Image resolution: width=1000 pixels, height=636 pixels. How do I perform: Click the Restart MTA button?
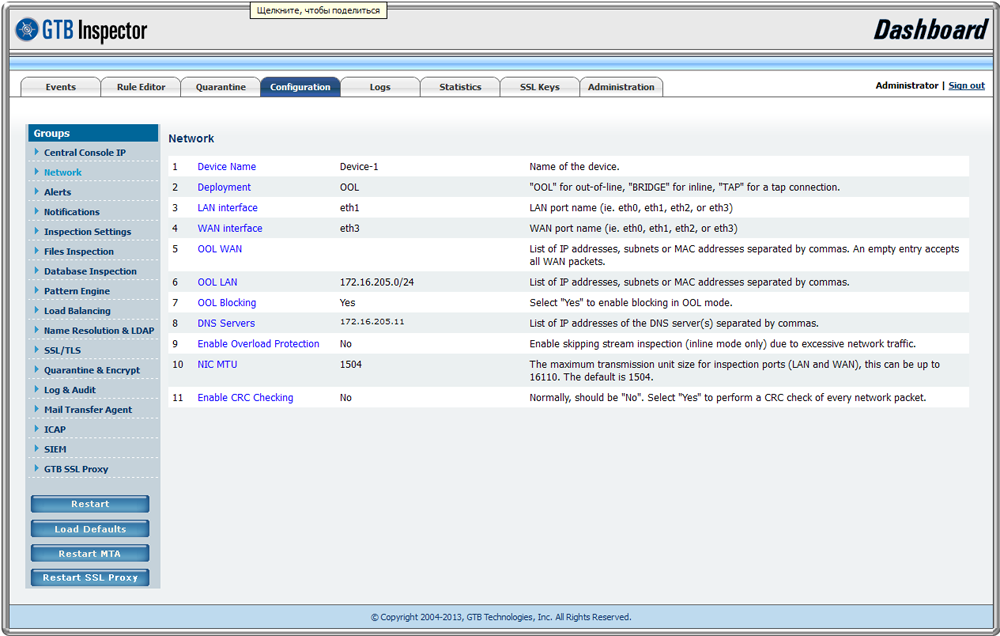(90, 554)
